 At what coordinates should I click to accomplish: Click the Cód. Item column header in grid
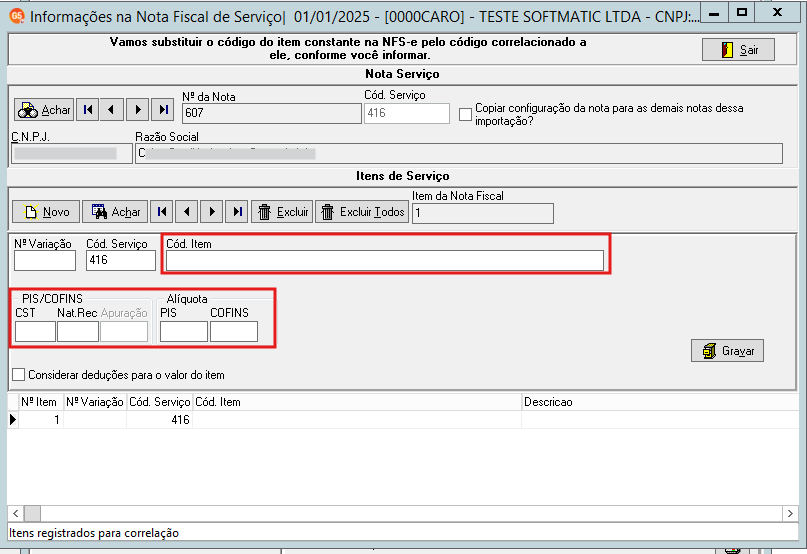[x=357, y=402]
